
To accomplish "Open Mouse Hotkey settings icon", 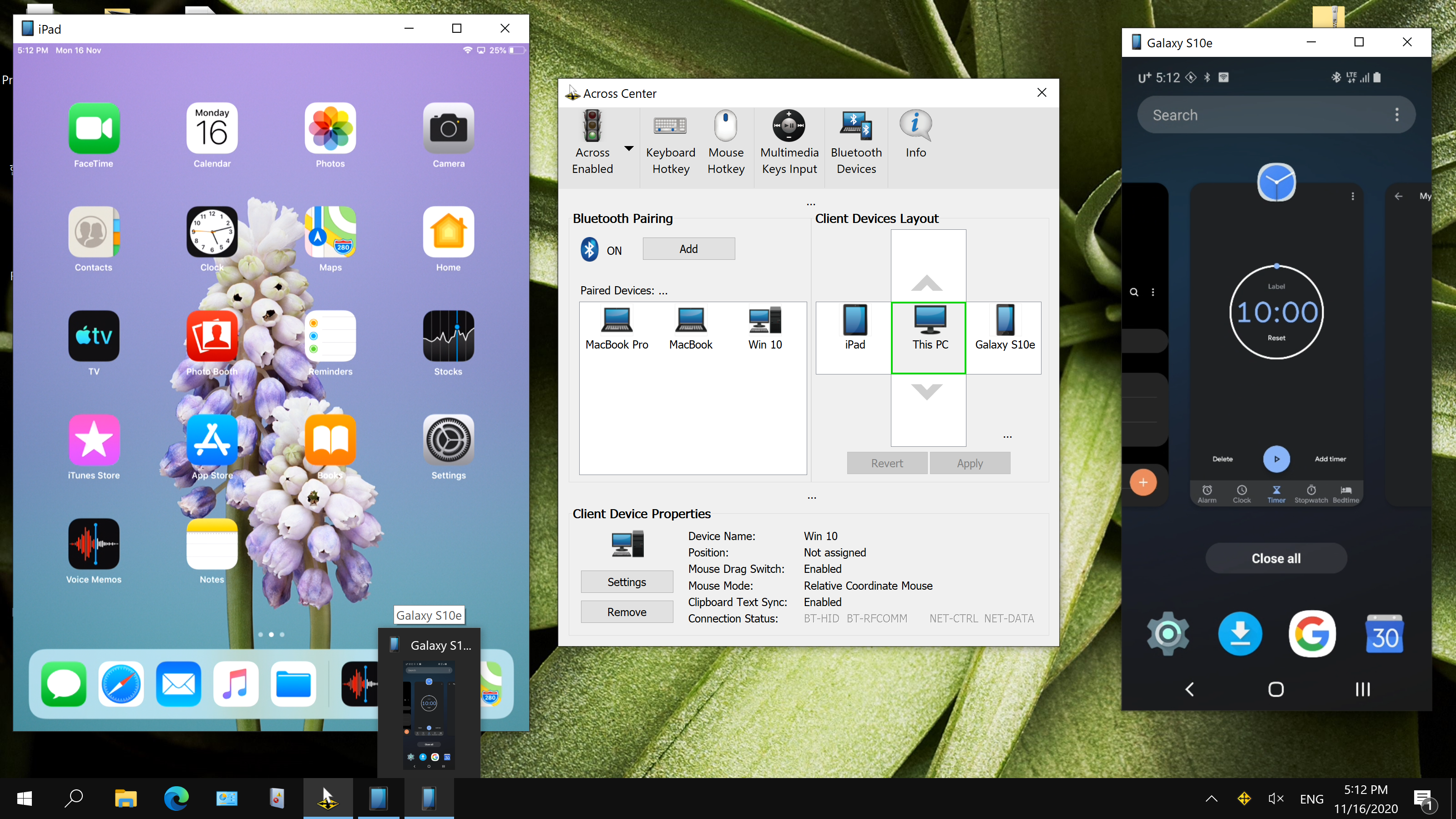I will click(726, 126).
